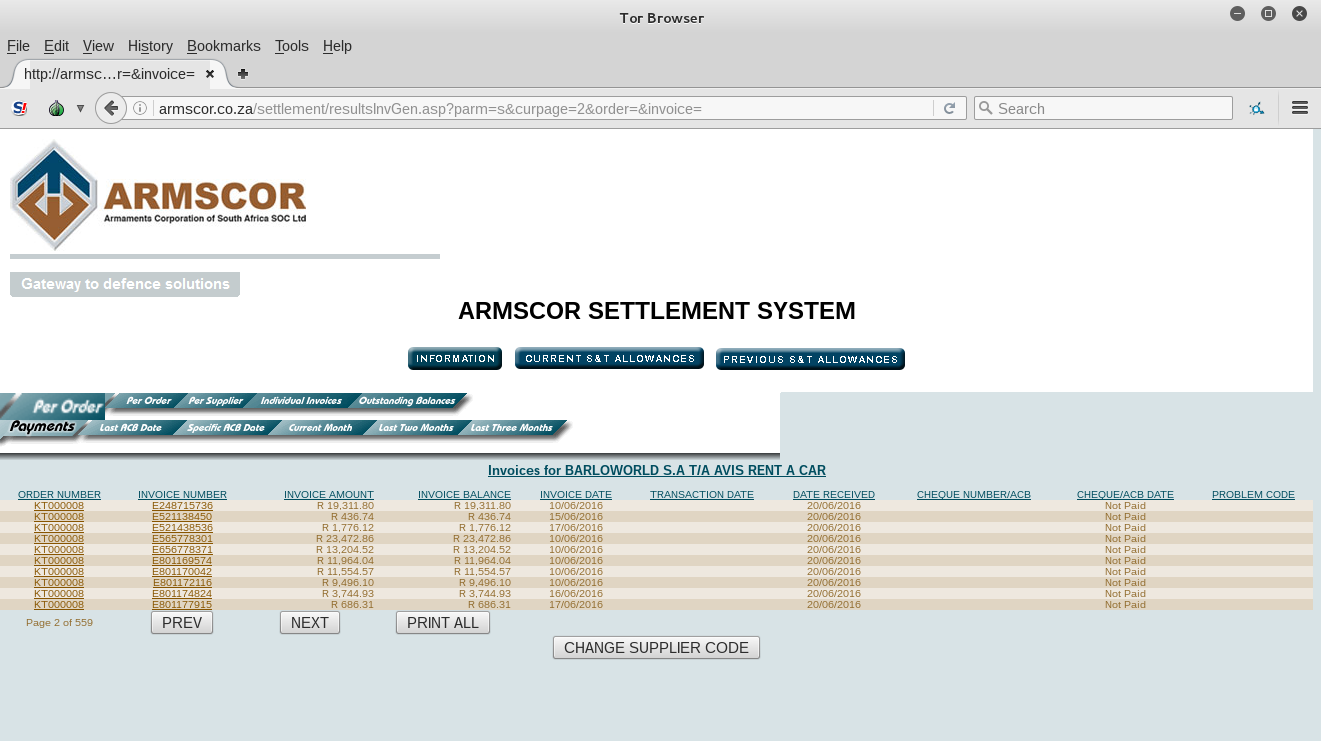Viewport: 1321px width, 741px height.
Task: Open invoice E801172116
Action: point(182,583)
